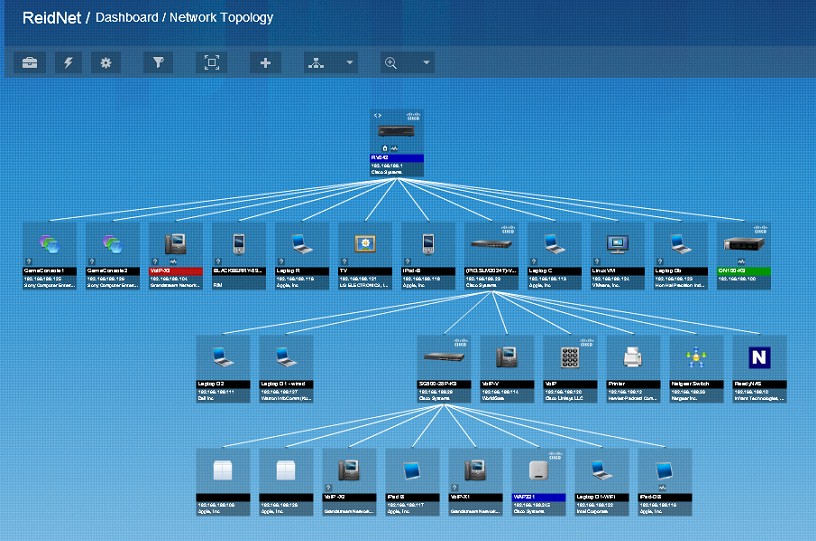Open the briefcase toolbox button
Screen dimensions: 816x541
pos(30,63)
